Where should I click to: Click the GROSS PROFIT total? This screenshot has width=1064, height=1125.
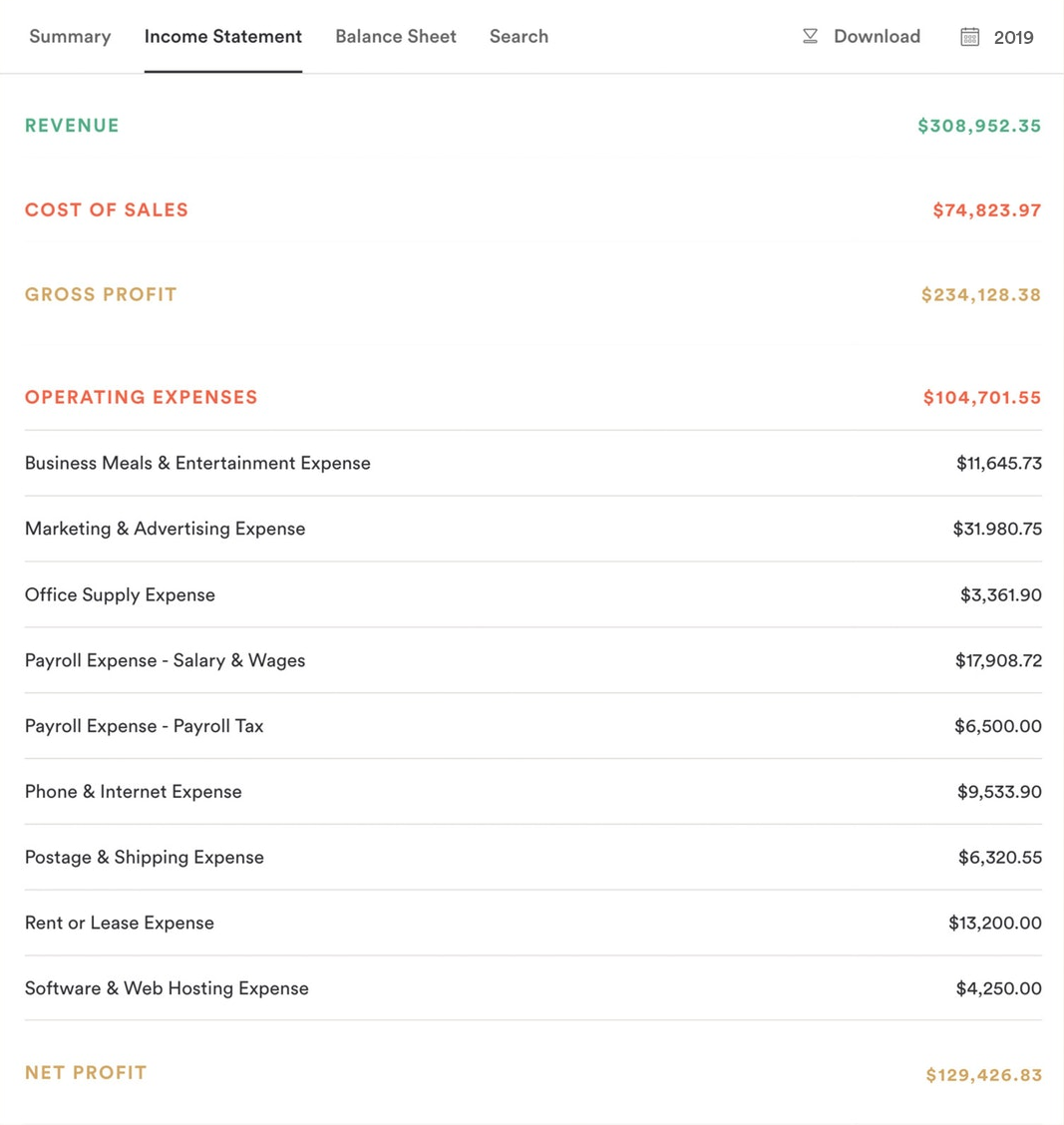pos(980,294)
